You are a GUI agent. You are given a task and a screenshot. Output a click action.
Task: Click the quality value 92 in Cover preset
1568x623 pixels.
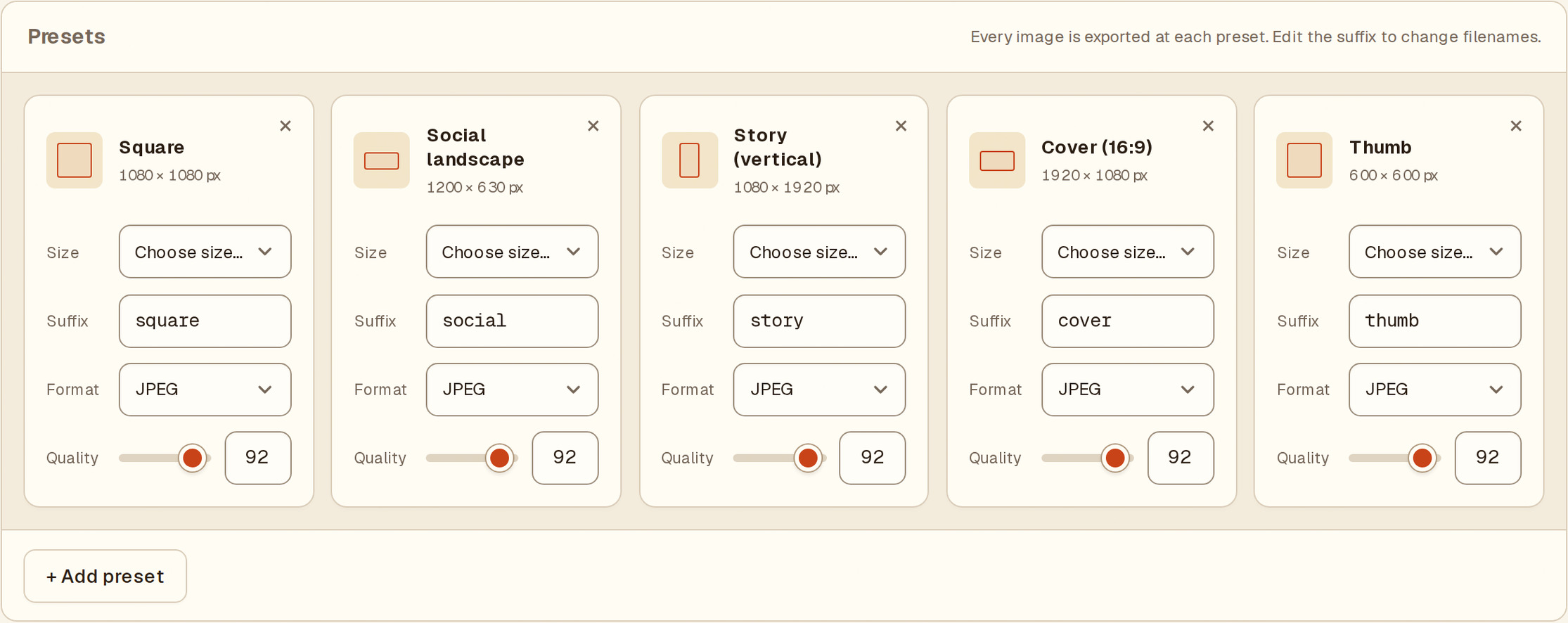tap(1181, 458)
